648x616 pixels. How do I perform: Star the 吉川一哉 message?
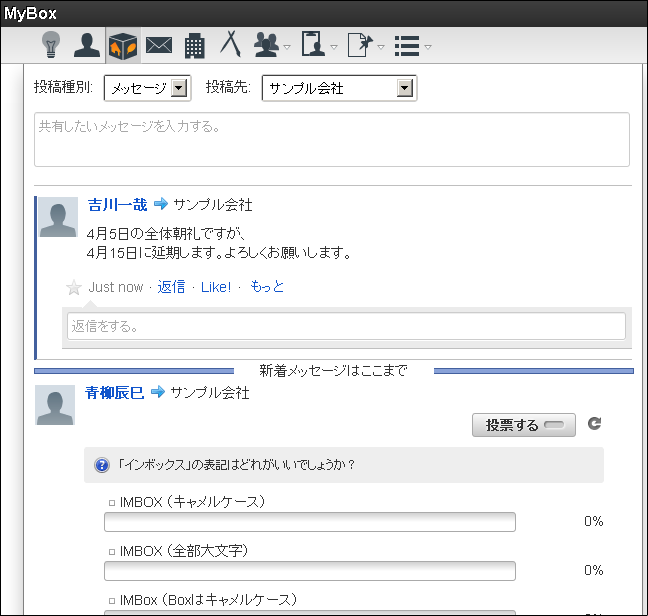pyautogui.click(x=74, y=288)
